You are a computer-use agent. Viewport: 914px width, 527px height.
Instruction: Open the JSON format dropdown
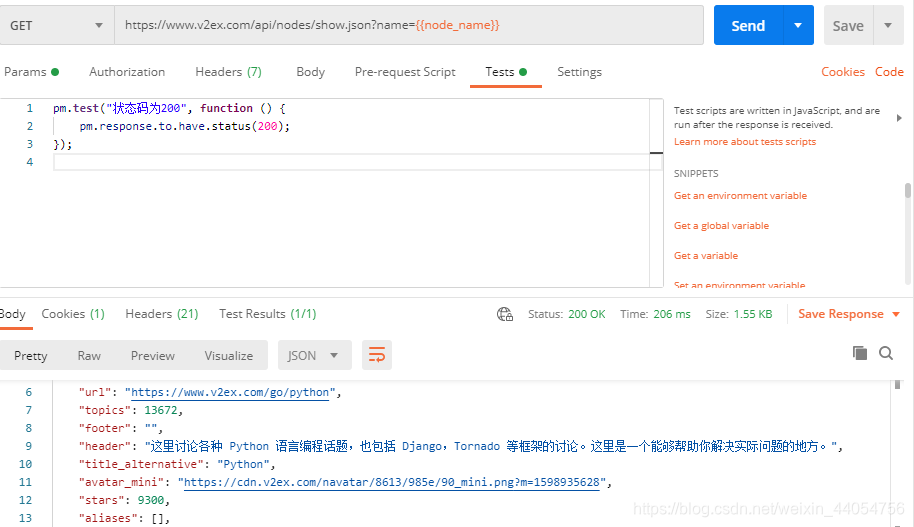(x=313, y=355)
